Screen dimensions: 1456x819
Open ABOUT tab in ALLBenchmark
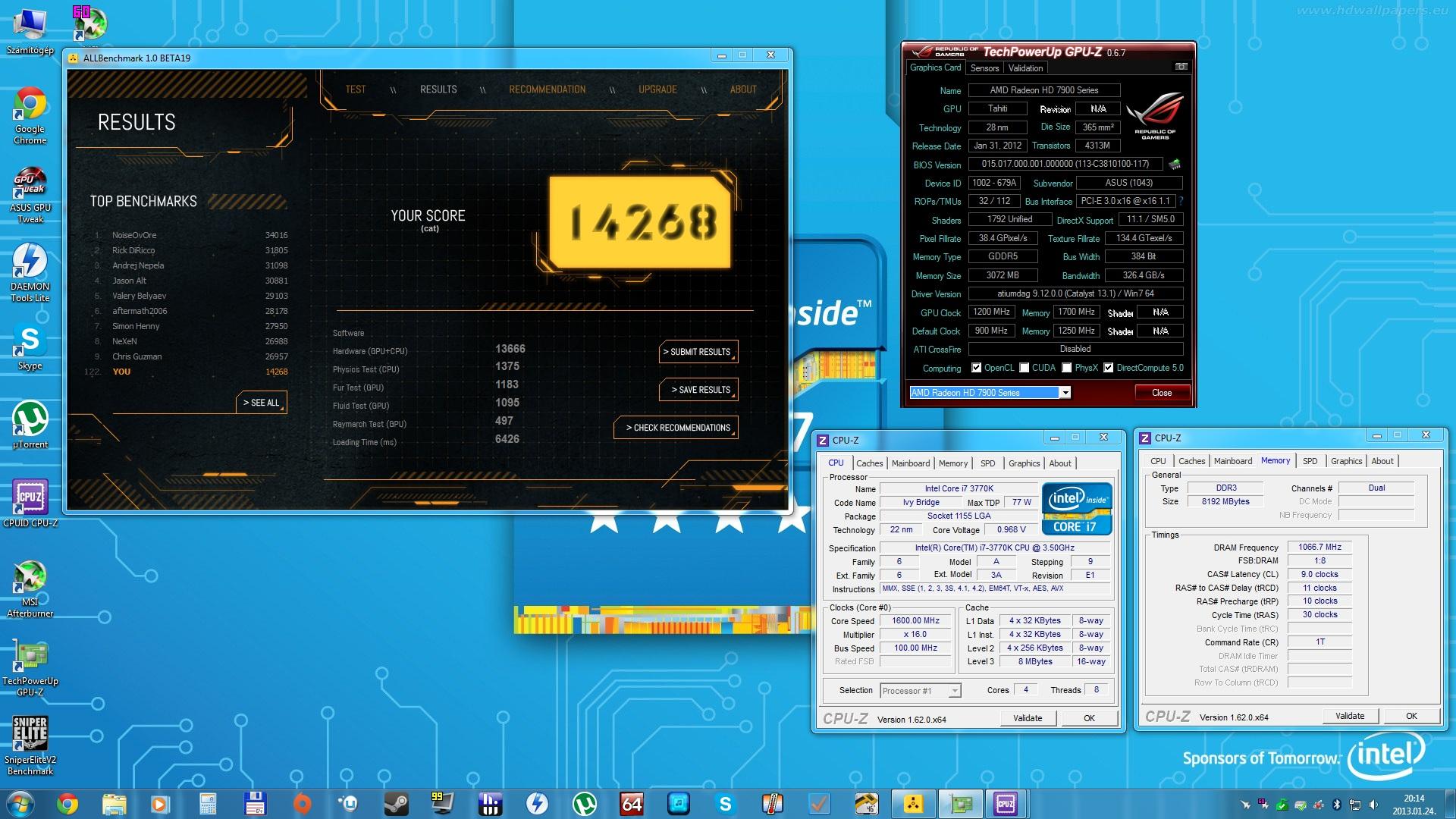pyautogui.click(x=743, y=89)
